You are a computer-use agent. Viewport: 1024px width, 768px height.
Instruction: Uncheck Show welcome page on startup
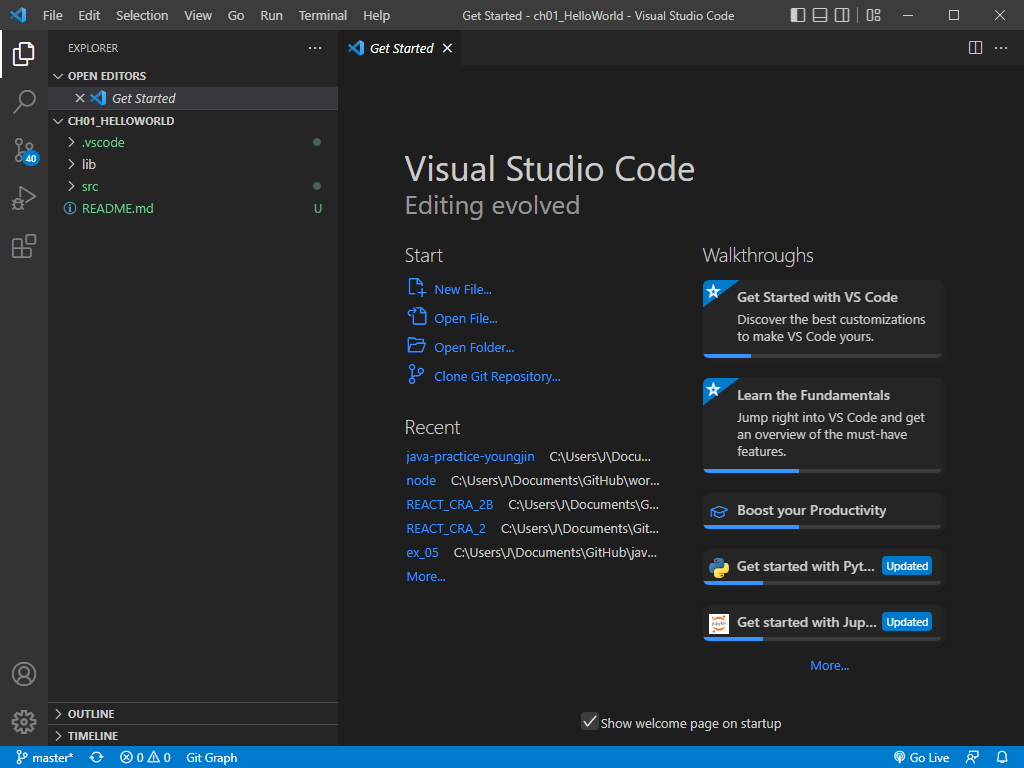click(x=590, y=722)
